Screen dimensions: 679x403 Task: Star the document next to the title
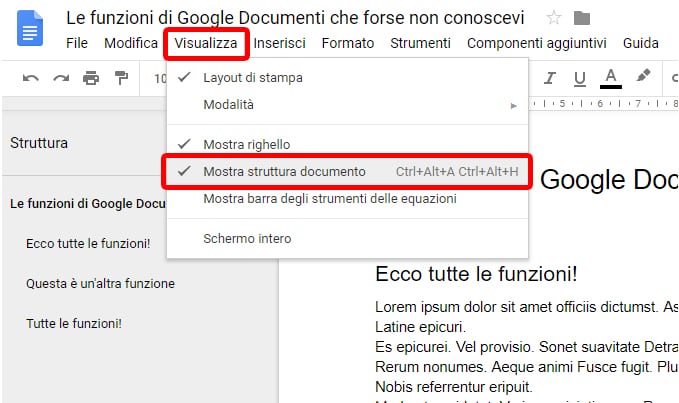pos(554,18)
